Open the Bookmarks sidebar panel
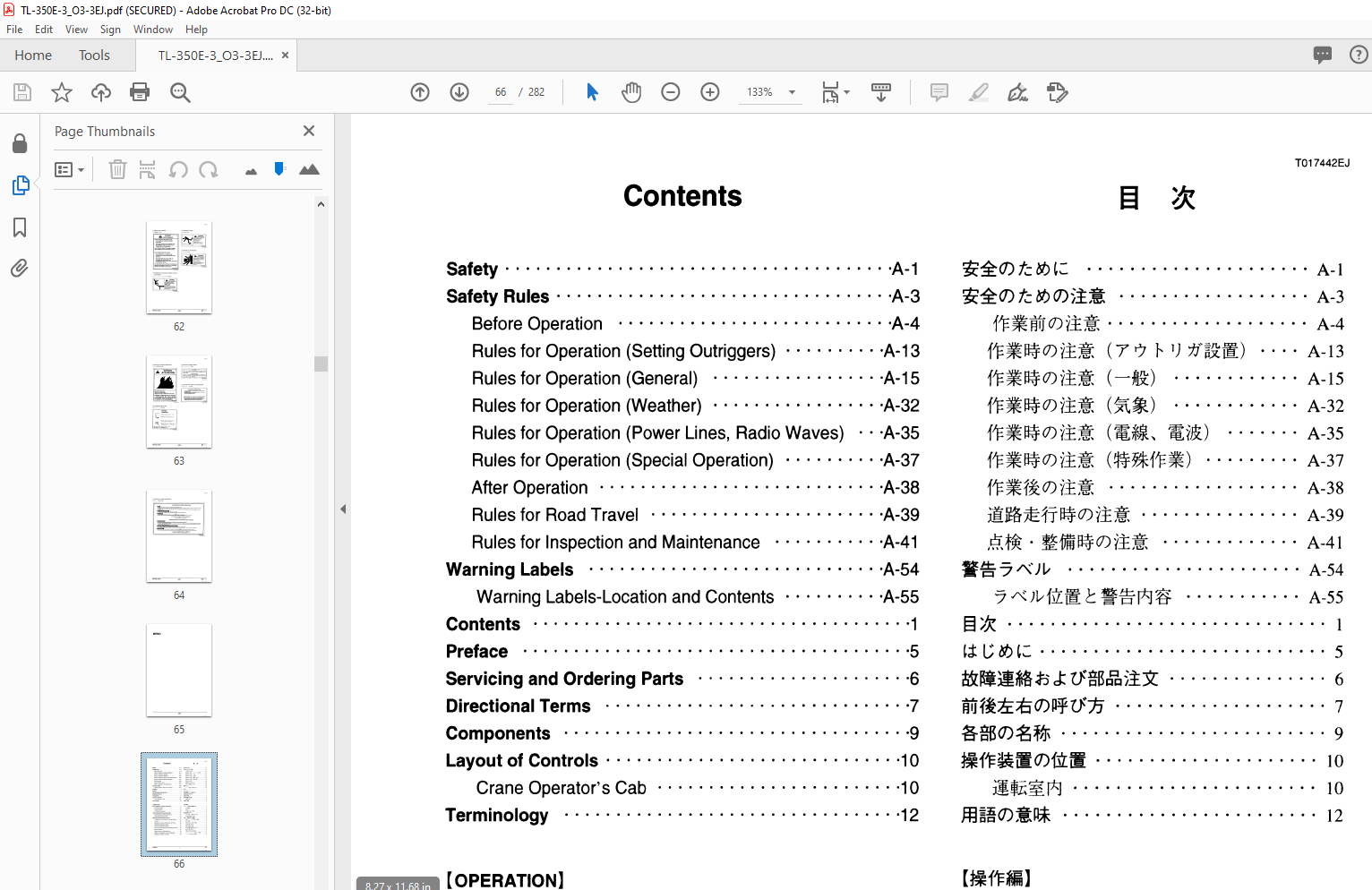Screen dimensions: 1372x890 [20, 227]
